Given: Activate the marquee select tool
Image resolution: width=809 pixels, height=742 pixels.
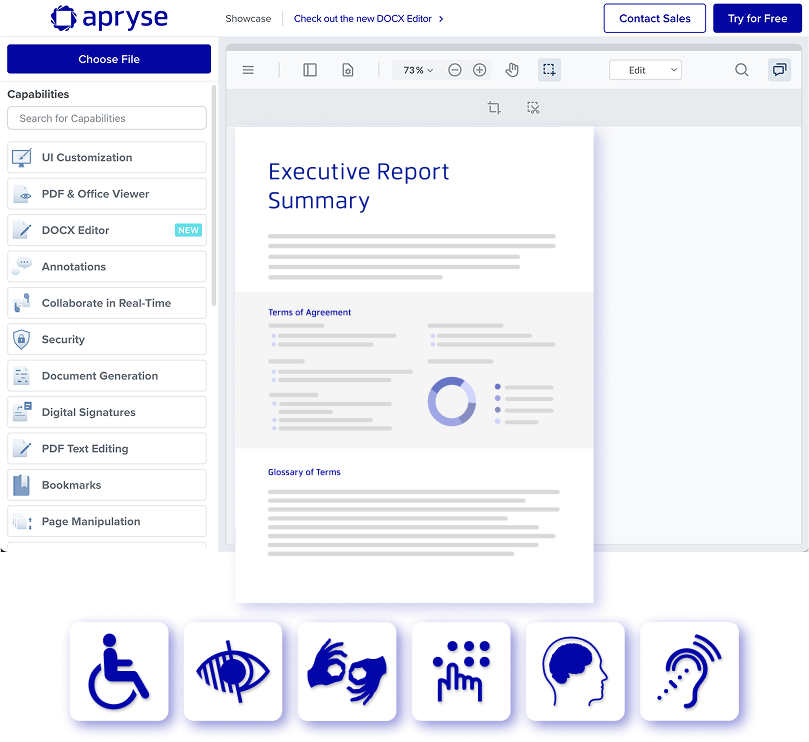Looking at the screenshot, I should click(x=549, y=70).
